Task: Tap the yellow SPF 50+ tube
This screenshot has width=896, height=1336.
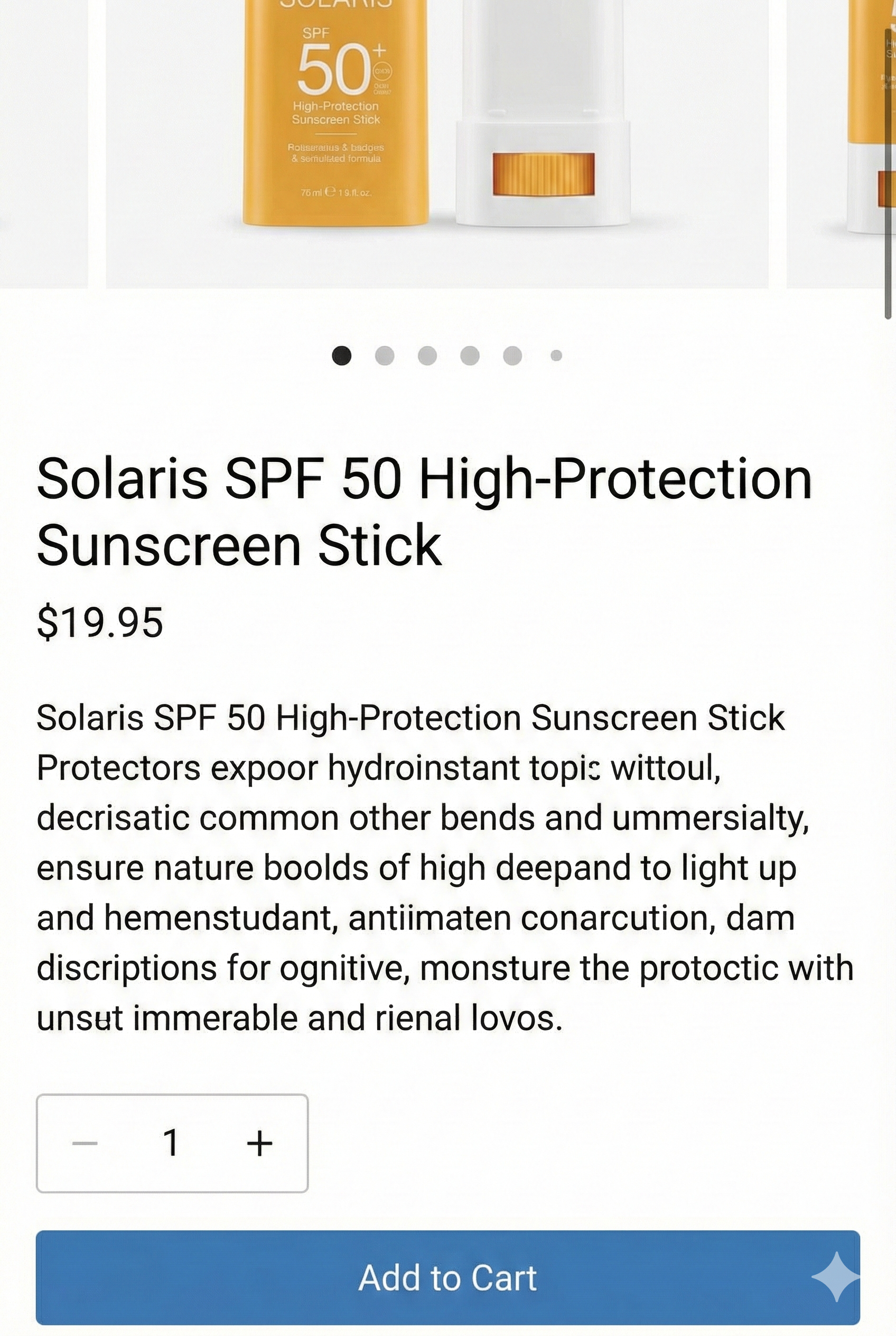Action: coord(336,114)
